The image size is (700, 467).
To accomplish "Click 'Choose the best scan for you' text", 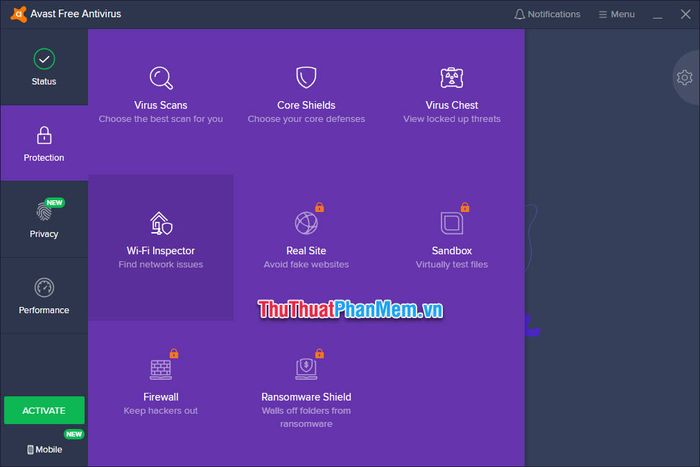I will tap(161, 119).
